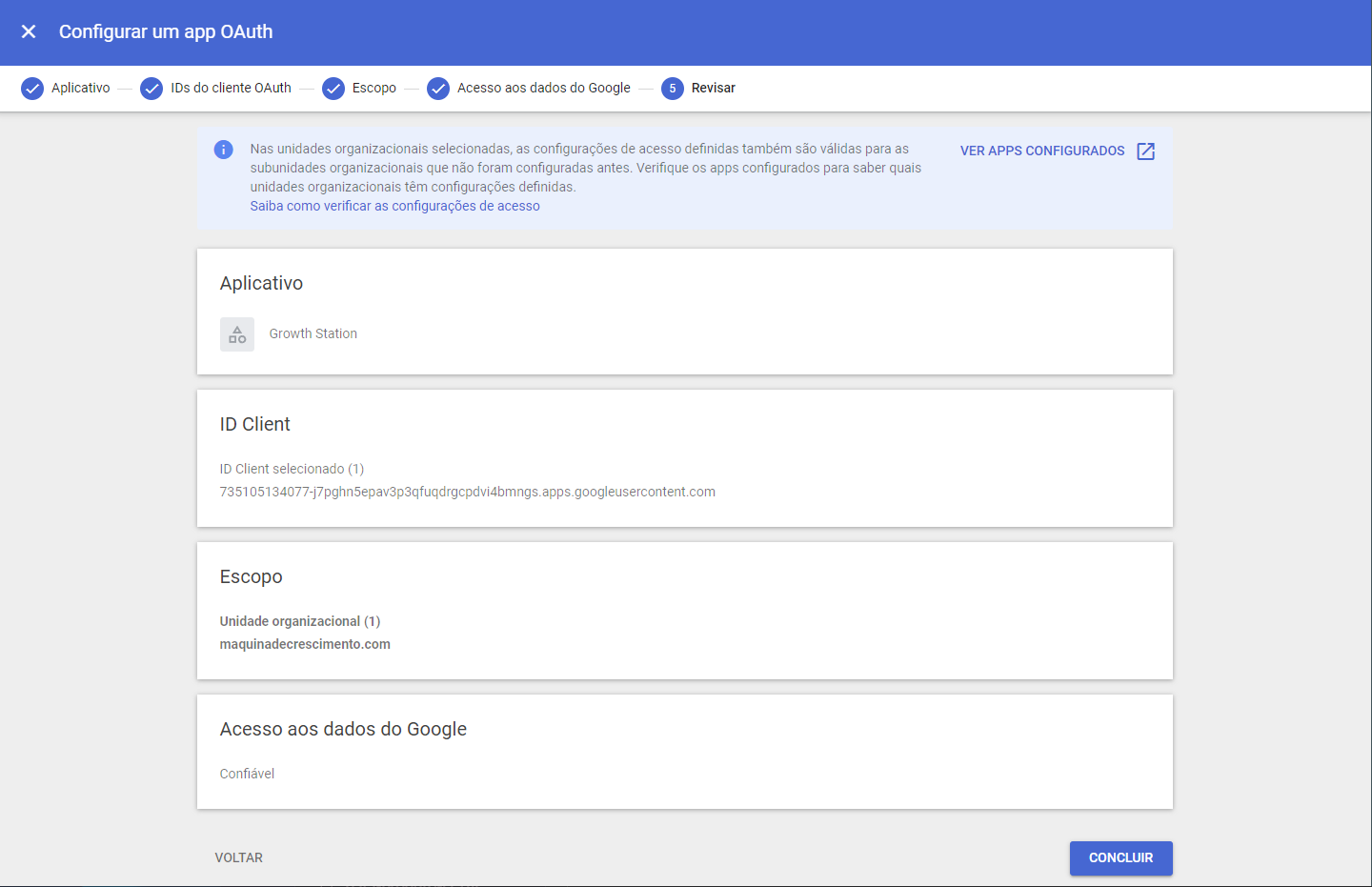Go to the Aplicativo step
Image resolution: width=1372 pixels, height=887 pixels.
click(x=81, y=88)
